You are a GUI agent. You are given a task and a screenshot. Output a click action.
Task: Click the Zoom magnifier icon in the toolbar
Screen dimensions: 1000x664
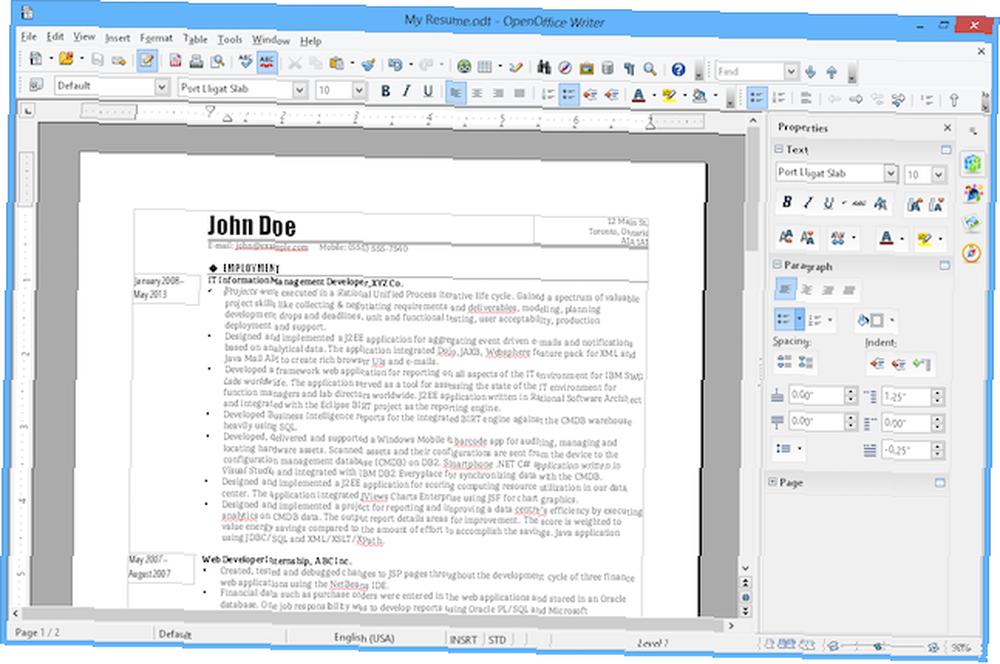650,69
